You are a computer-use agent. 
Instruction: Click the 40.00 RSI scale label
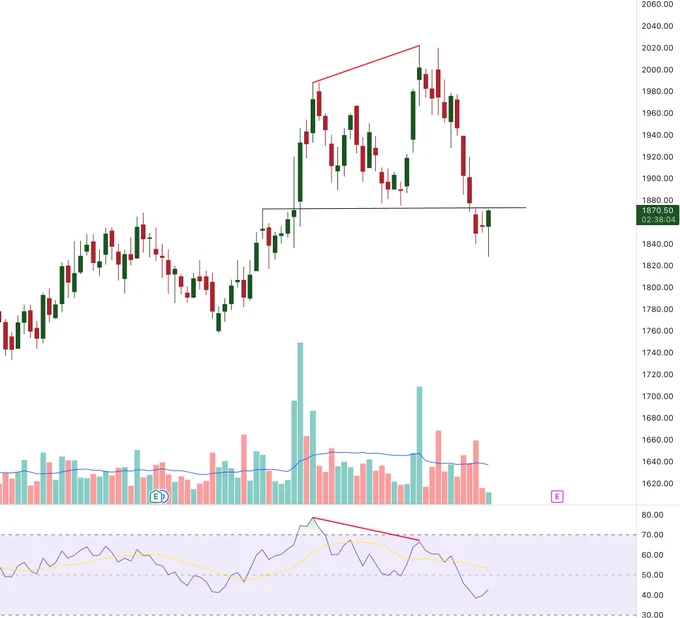point(652,595)
